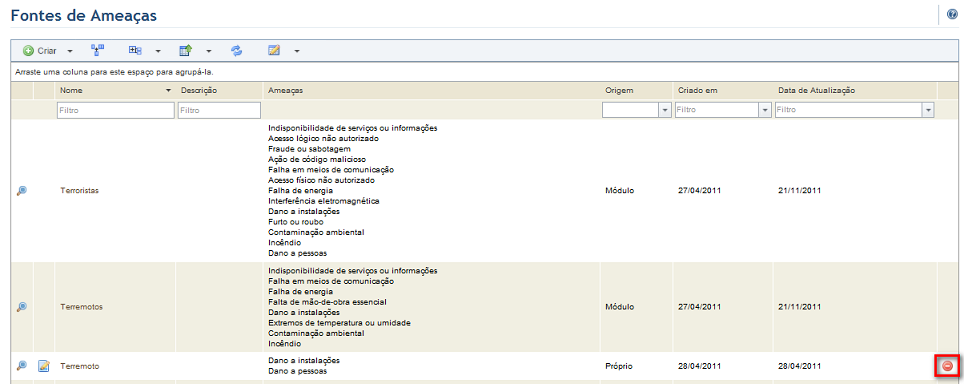This screenshot has width=964, height=384.
Task: Click 28/04/2011 created date in Terremoto row
Action: [x=699, y=366]
